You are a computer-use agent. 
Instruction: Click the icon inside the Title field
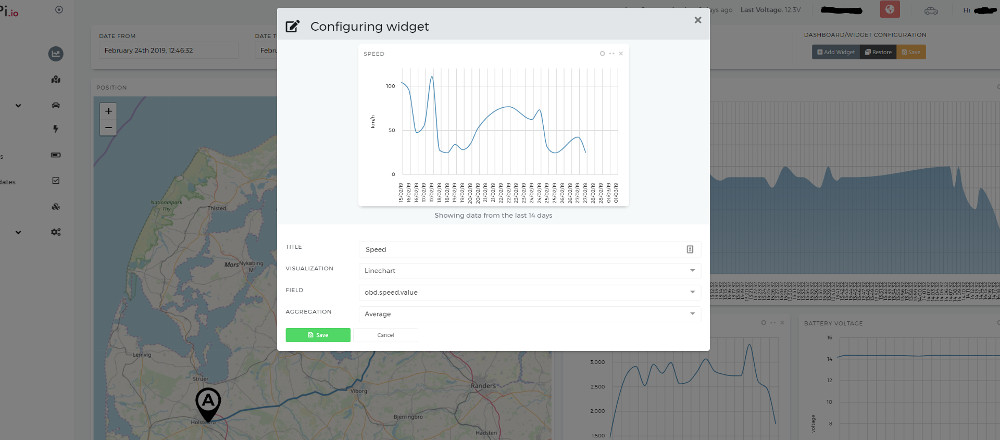point(689,249)
